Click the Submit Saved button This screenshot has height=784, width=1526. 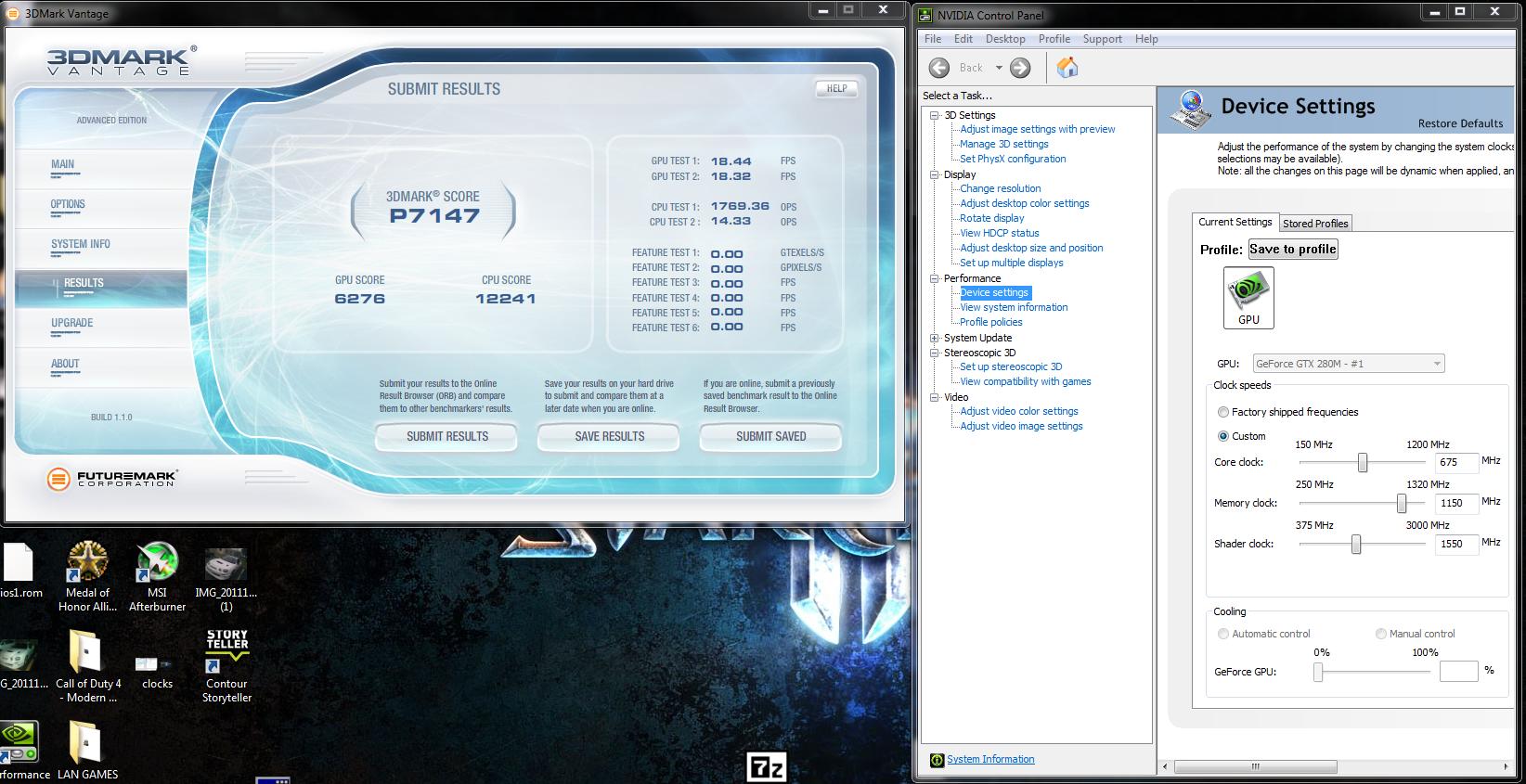[770, 436]
